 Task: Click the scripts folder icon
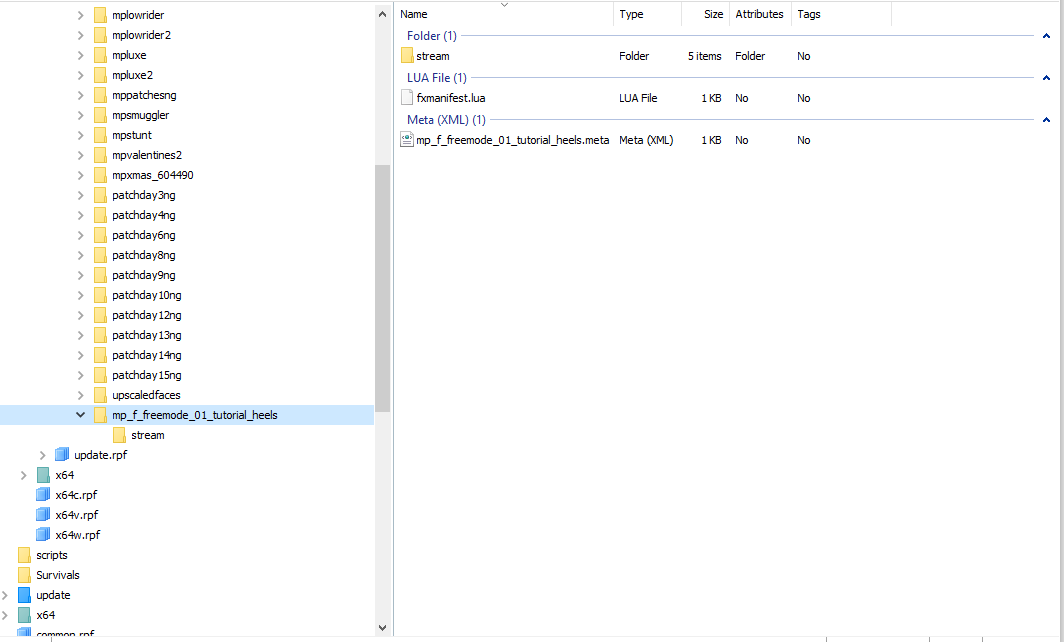pyautogui.click(x=24, y=555)
